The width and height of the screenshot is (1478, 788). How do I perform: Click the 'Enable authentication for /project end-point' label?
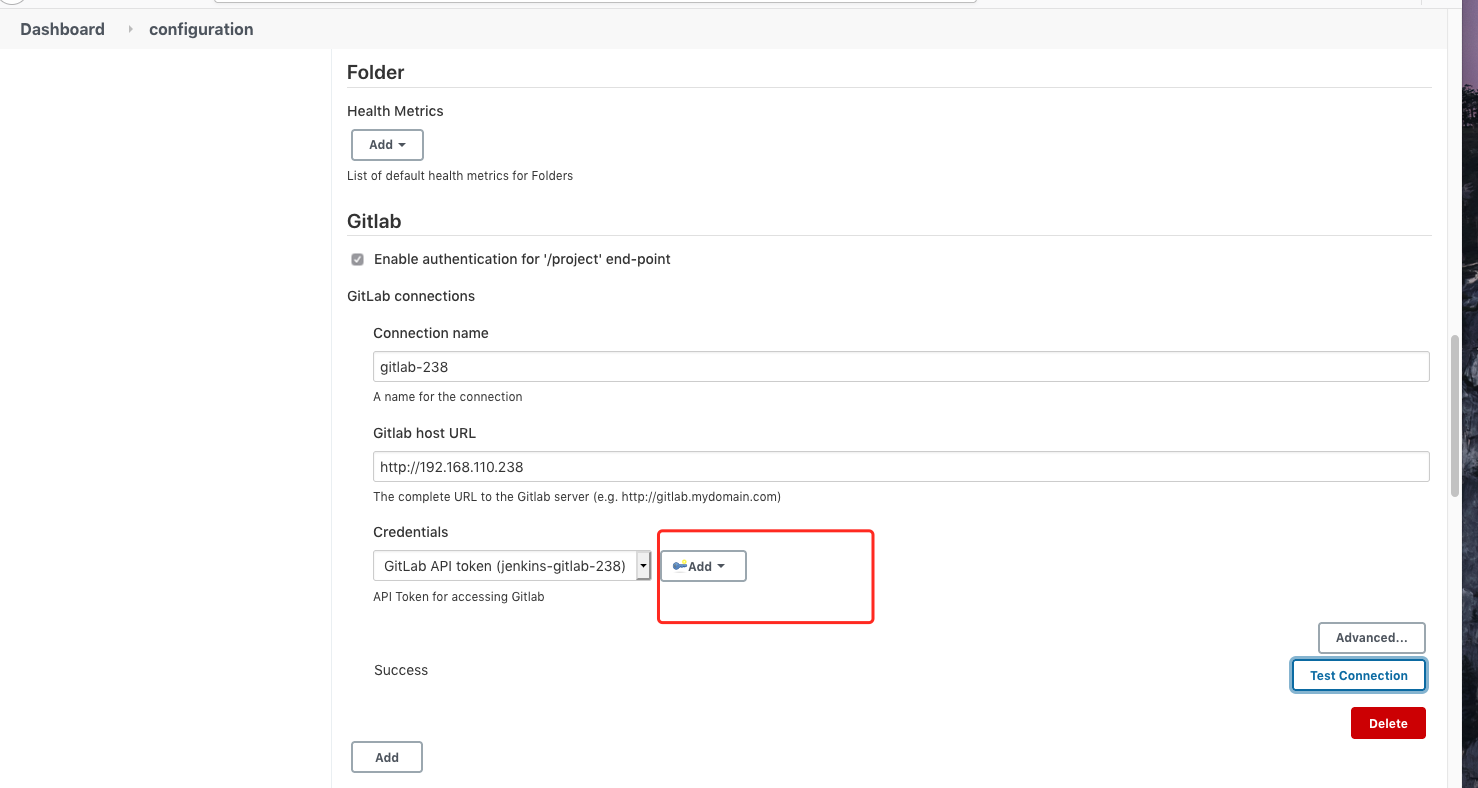pyautogui.click(x=522, y=259)
